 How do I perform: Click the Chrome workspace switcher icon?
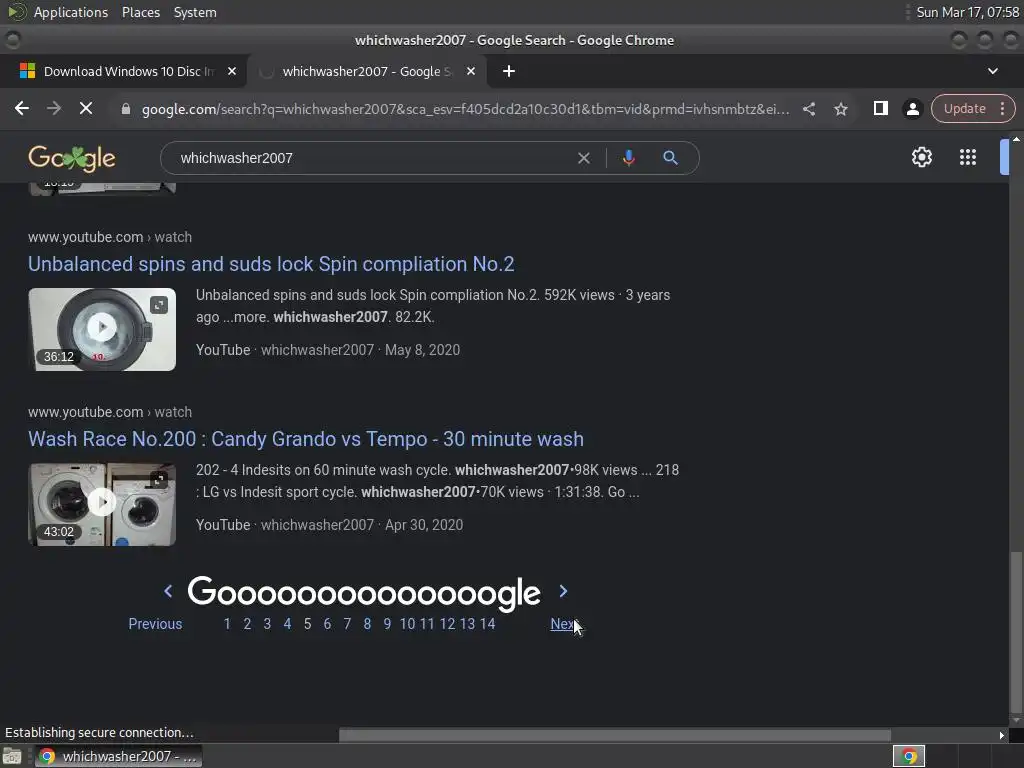coord(908,756)
